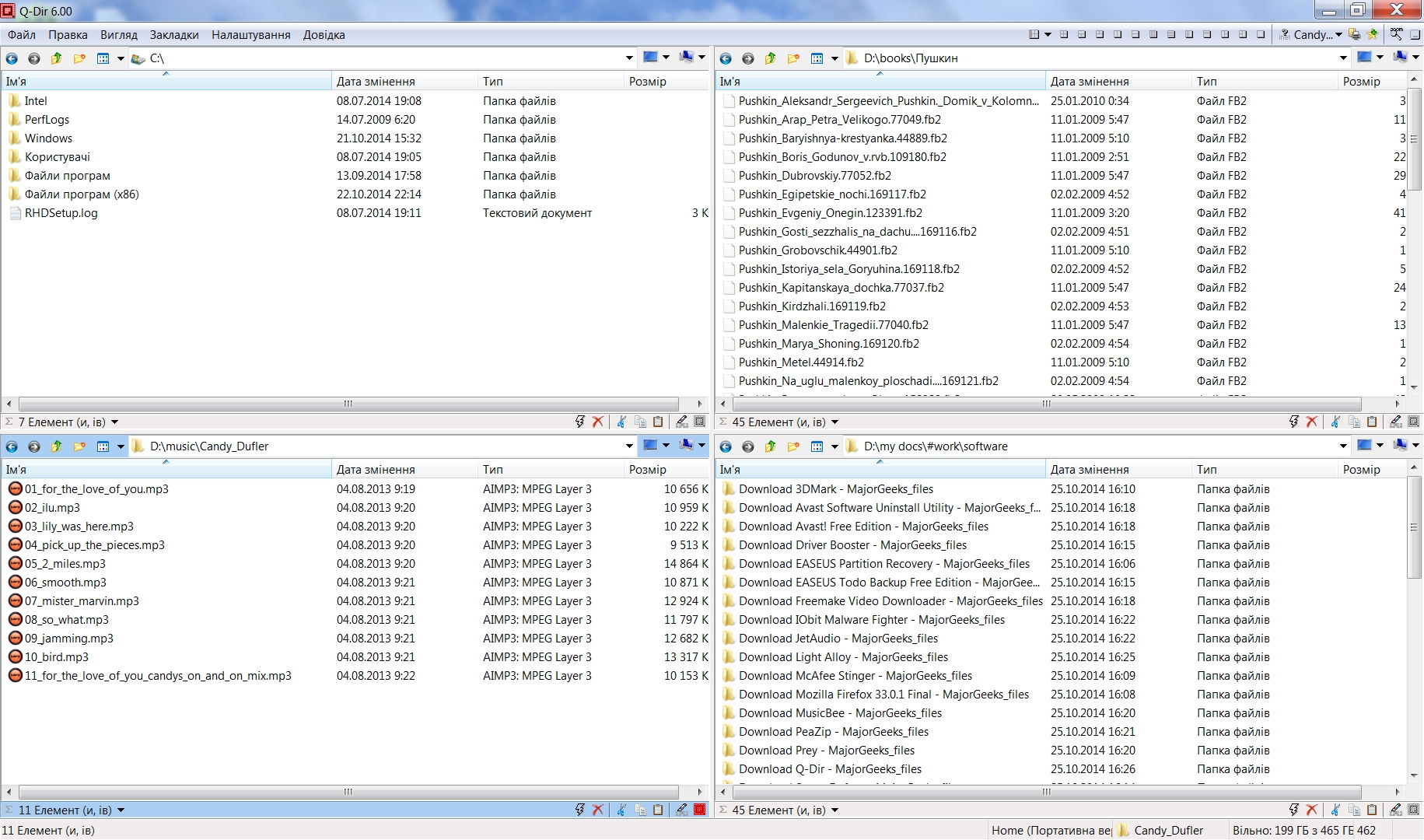Click lightning icon in Пушкин pane status bar
The height and width of the screenshot is (840, 1424).
(x=1293, y=422)
